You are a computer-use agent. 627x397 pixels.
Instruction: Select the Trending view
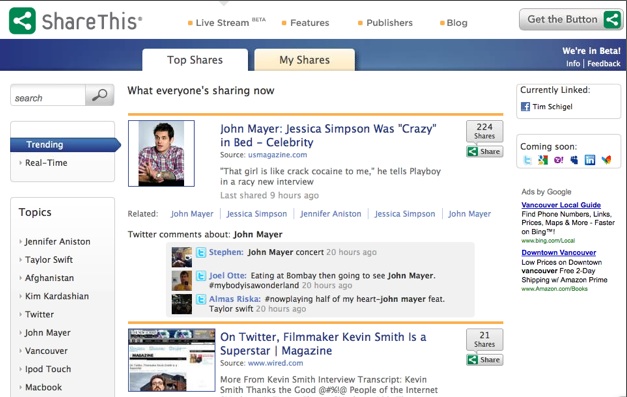tap(65, 144)
